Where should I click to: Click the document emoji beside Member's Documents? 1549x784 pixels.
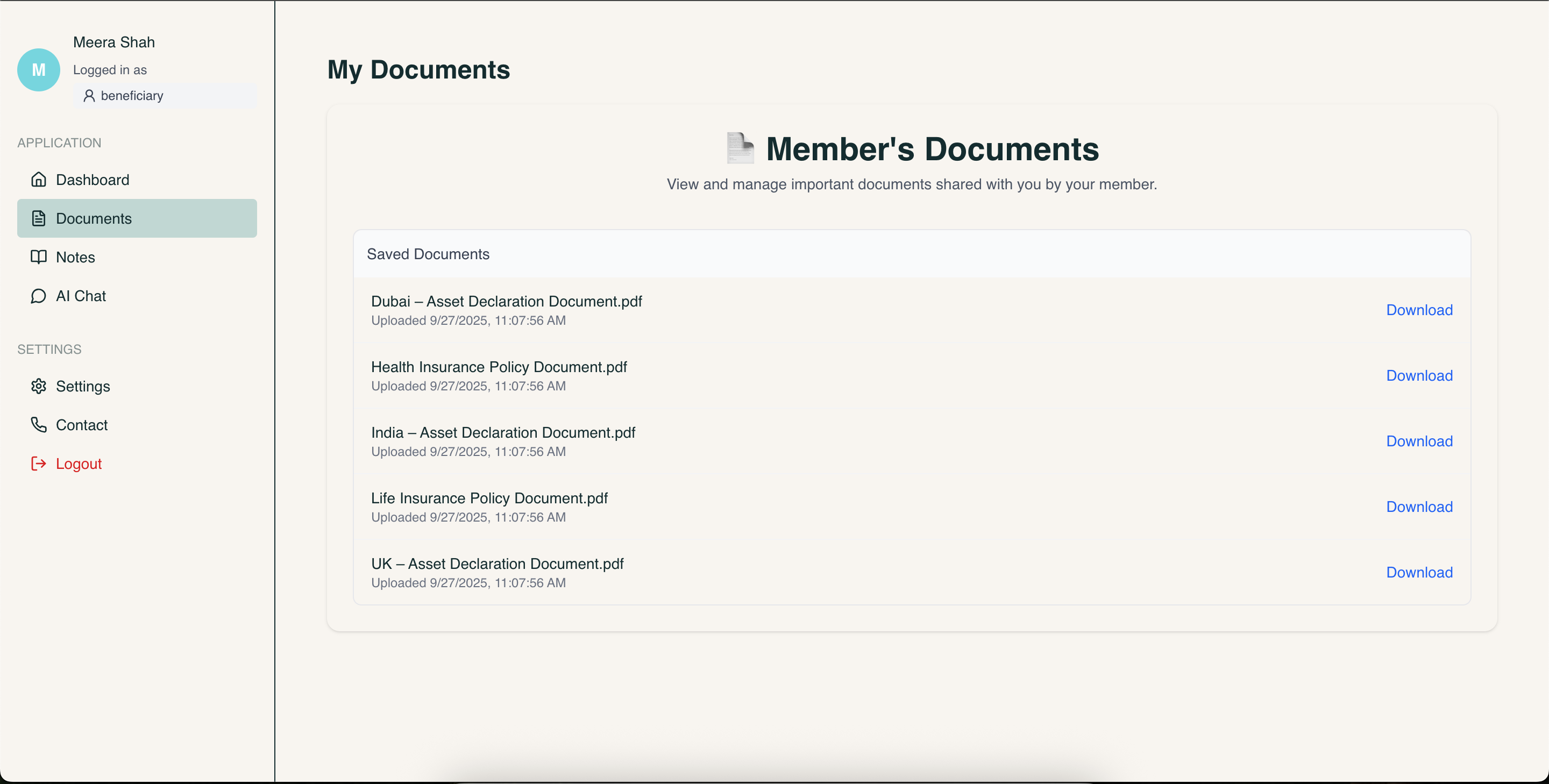tap(740, 148)
